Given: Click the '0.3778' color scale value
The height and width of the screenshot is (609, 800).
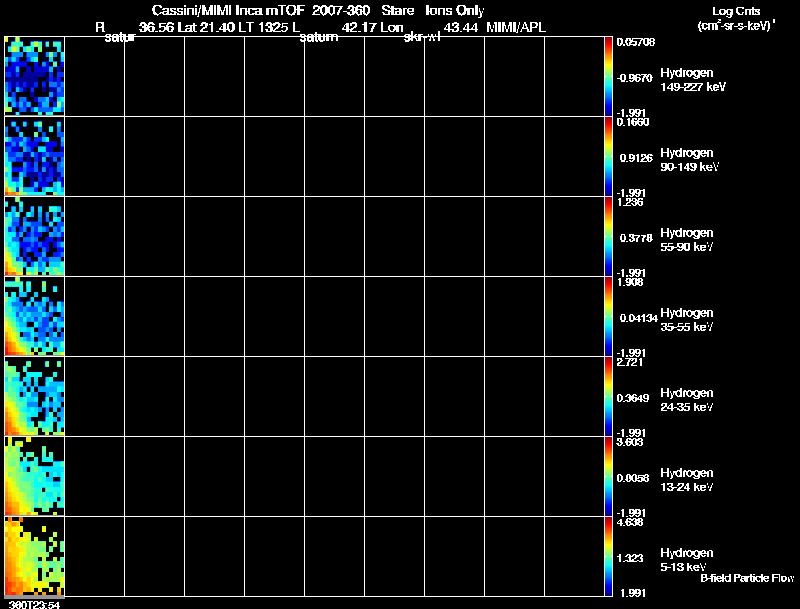Looking at the screenshot, I should pos(636,238).
